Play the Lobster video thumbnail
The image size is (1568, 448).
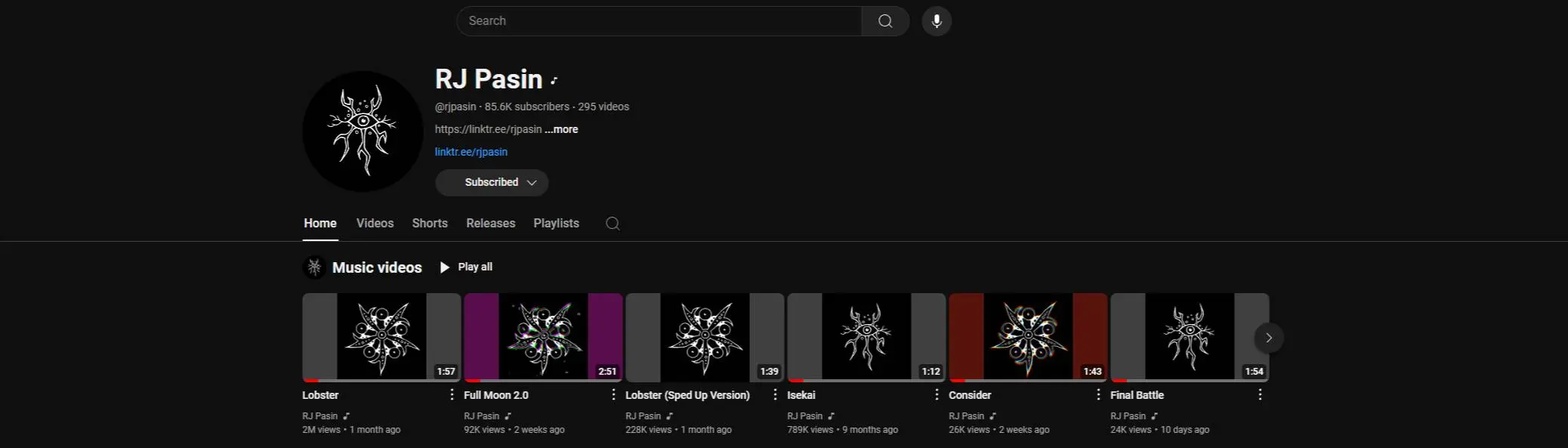[381, 338]
